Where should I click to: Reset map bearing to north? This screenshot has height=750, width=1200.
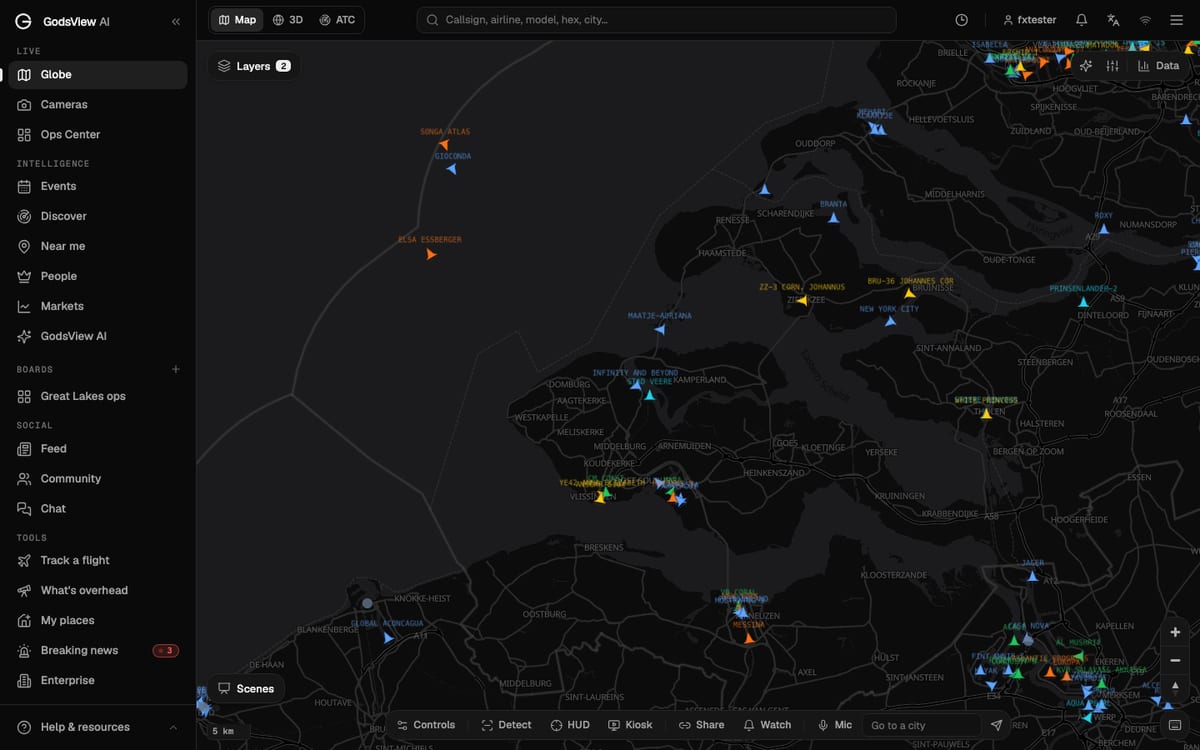(x=1175, y=688)
